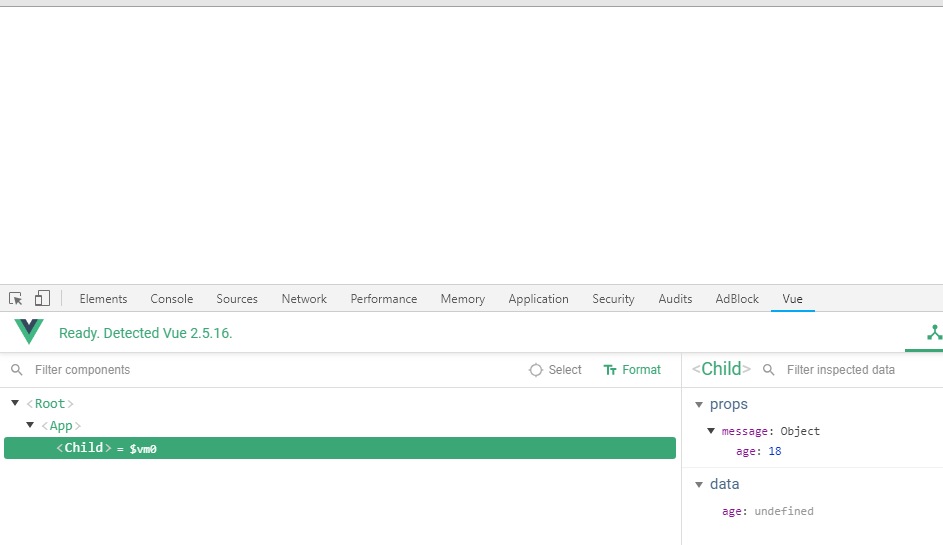Viewport: 943px width, 545px height.
Task: Collapse the Root tree node
Action: (x=15, y=403)
